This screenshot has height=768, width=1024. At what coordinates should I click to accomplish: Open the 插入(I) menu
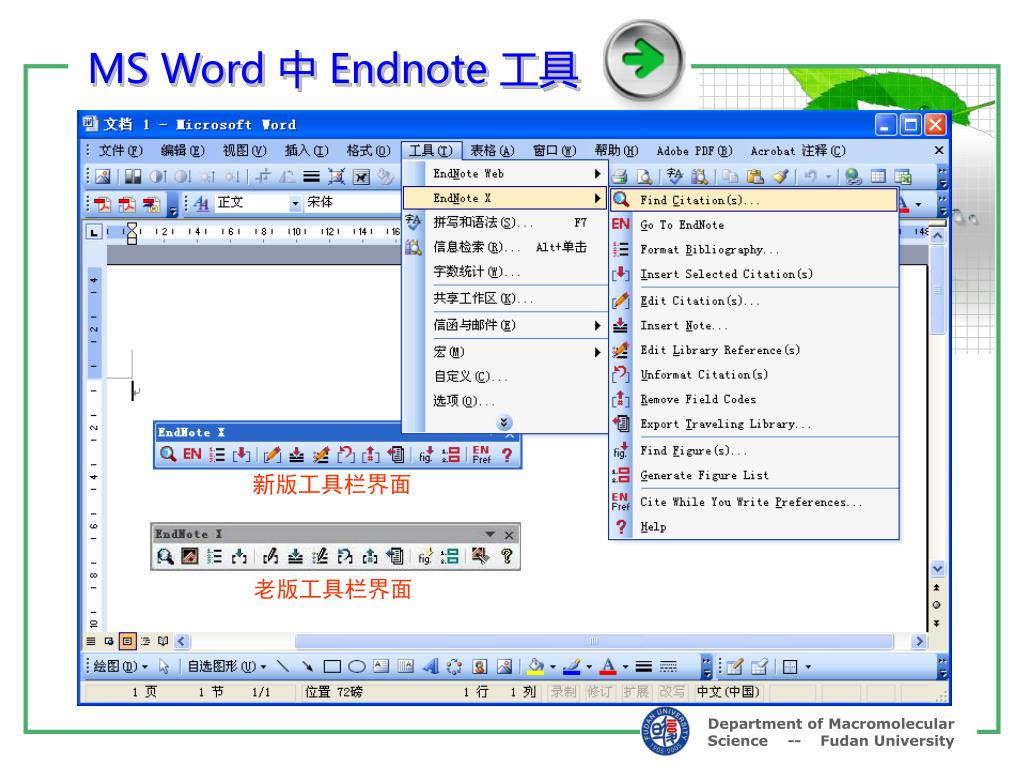pyautogui.click(x=306, y=151)
